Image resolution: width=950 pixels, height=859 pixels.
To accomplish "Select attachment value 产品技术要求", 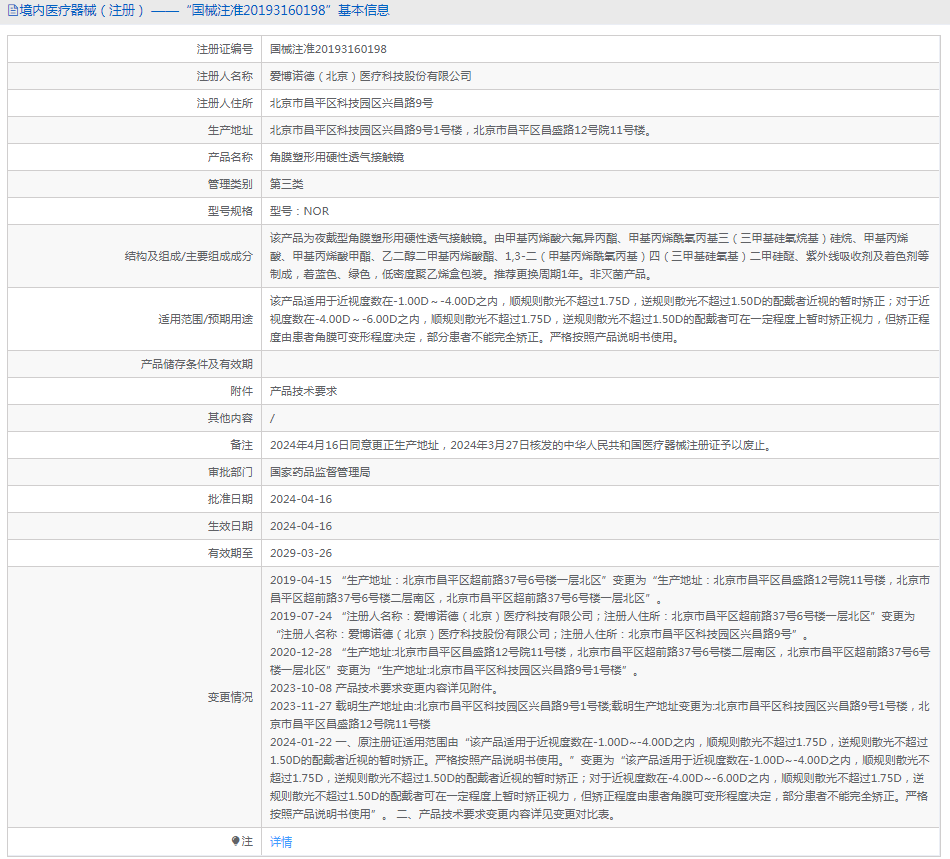I will pos(304,391).
